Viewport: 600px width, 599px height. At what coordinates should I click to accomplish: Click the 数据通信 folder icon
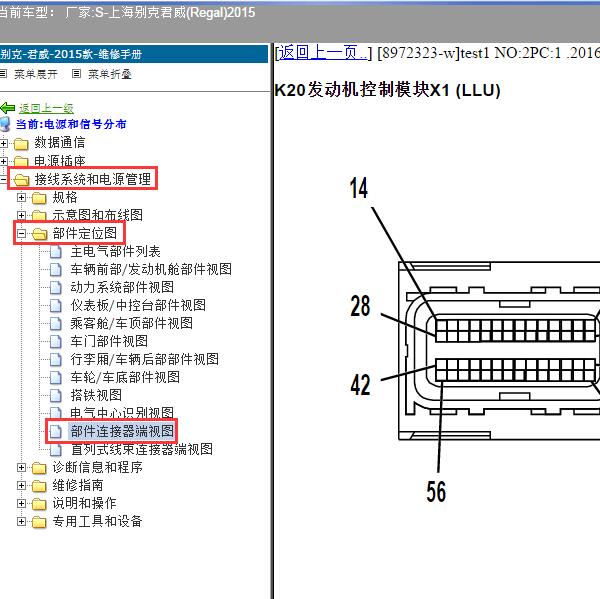click(x=21, y=144)
